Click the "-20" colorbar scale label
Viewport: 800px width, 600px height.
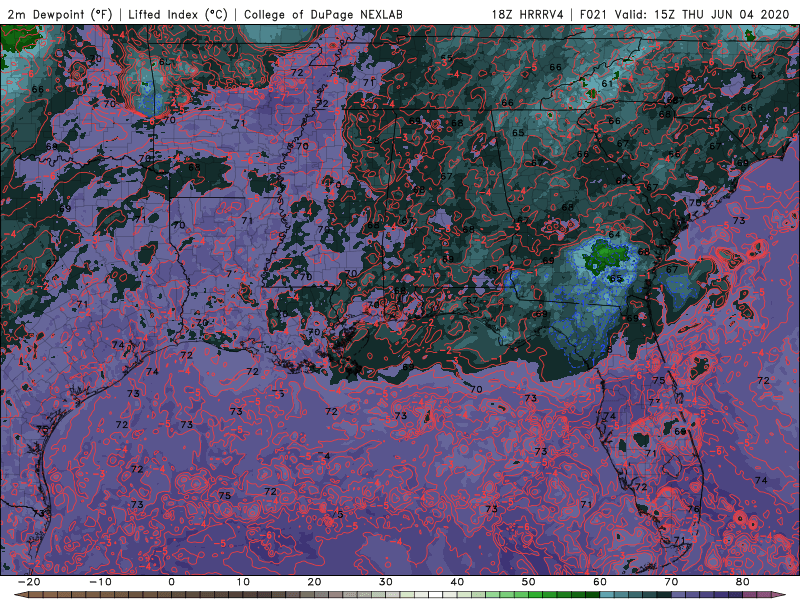tap(29, 582)
